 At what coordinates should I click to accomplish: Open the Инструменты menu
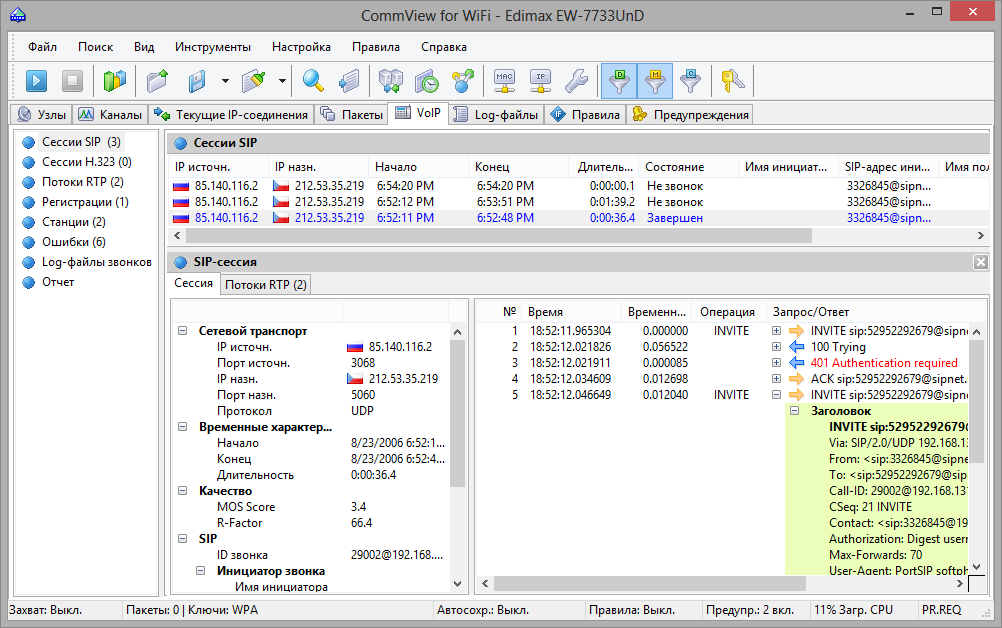213,47
